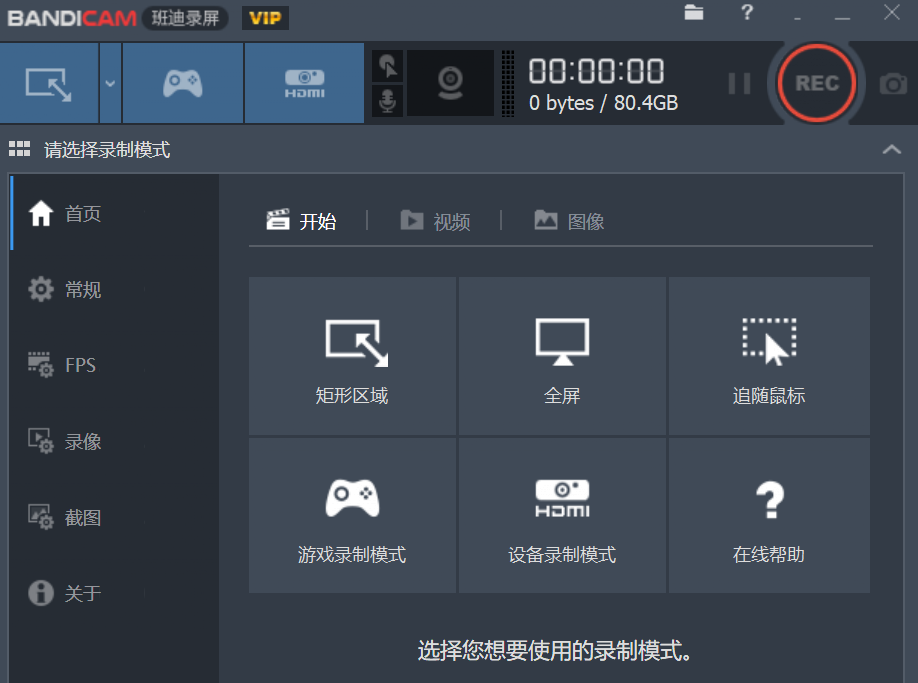Choose the 游戏录制模式 game recording tile

(x=352, y=516)
